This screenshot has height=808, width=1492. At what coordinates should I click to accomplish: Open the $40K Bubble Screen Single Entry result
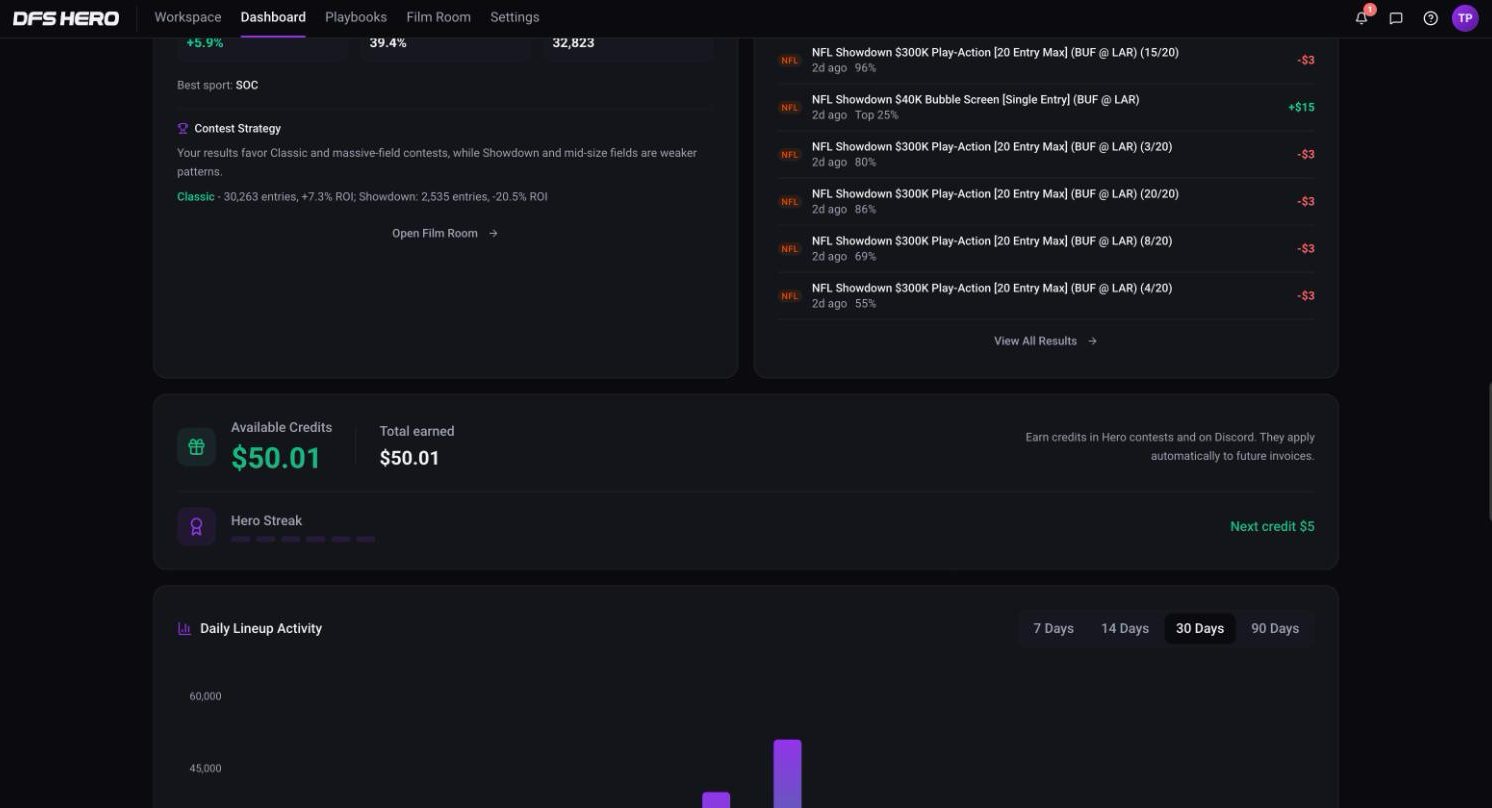click(x=1046, y=107)
